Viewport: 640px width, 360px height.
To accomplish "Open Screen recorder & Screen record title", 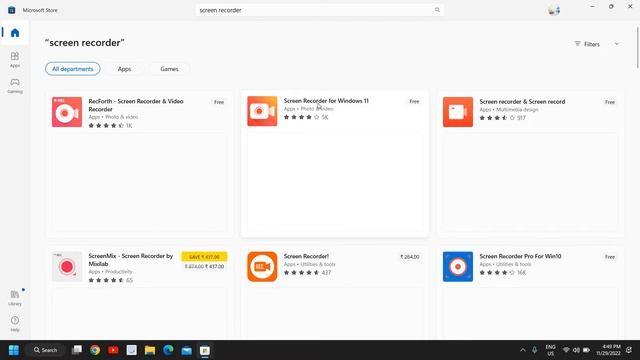I will 522,102.
